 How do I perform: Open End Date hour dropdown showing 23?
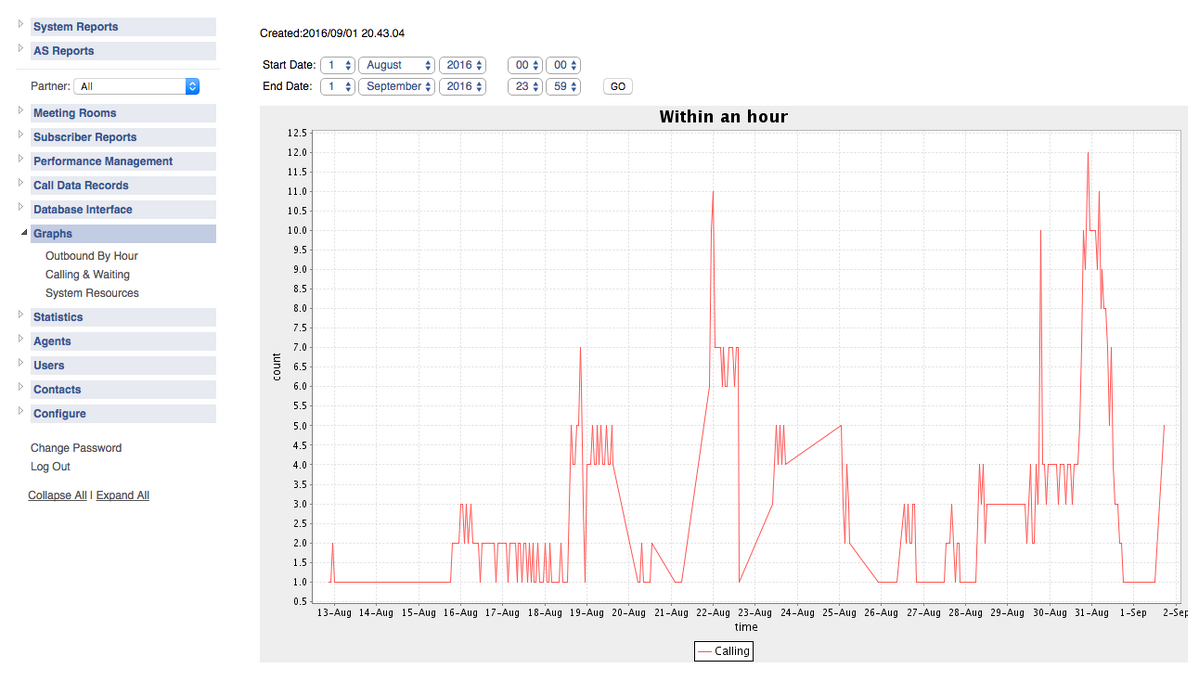coord(525,86)
